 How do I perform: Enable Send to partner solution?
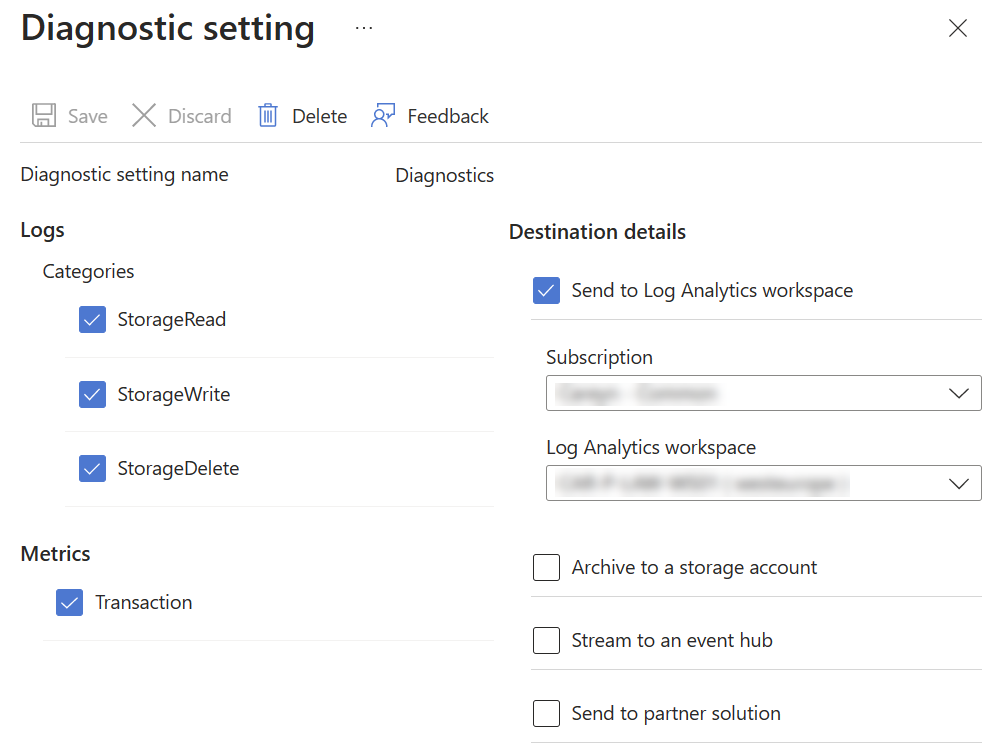[546, 713]
